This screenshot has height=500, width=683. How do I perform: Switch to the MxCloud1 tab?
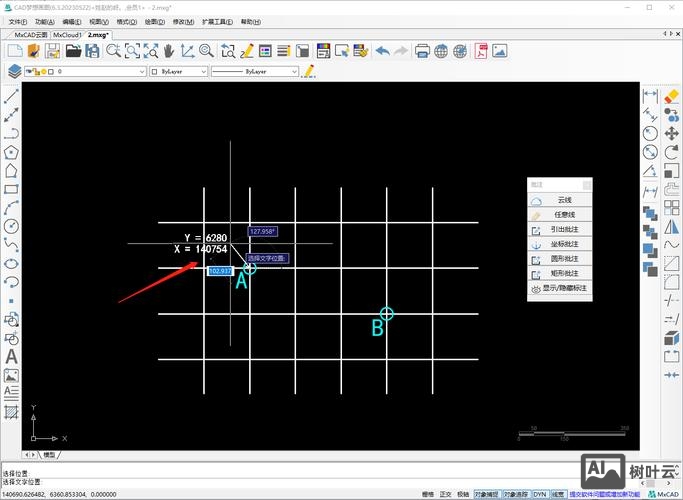tap(68, 34)
